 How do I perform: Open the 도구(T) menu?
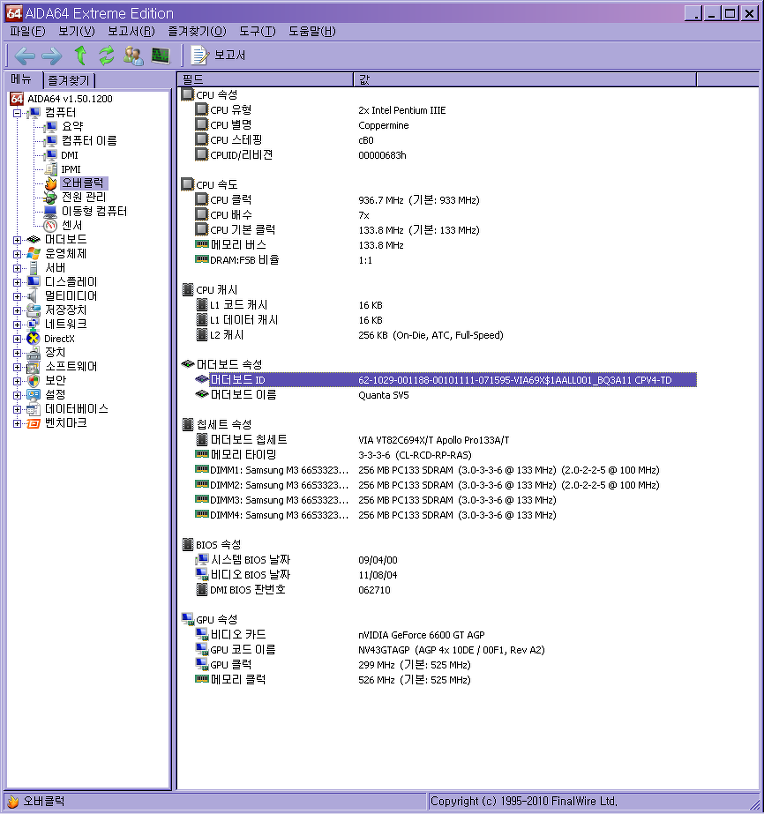(x=257, y=31)
